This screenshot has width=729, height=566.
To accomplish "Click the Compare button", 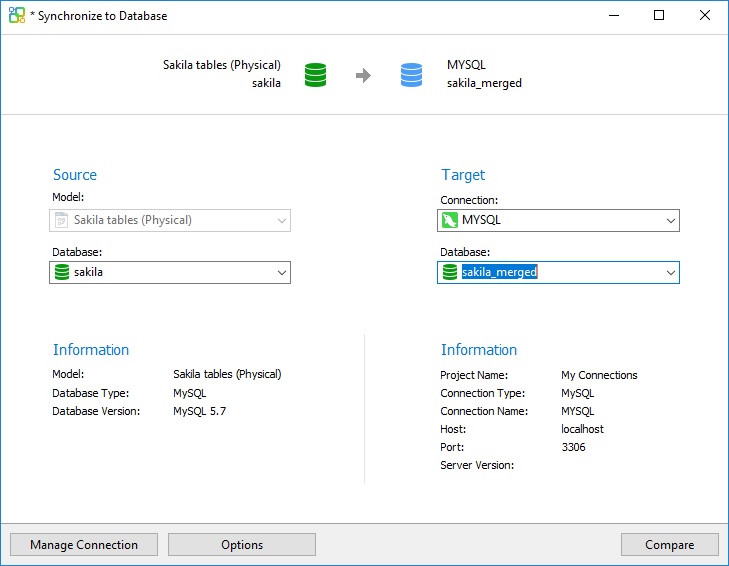I will click(x=669, y=545).
